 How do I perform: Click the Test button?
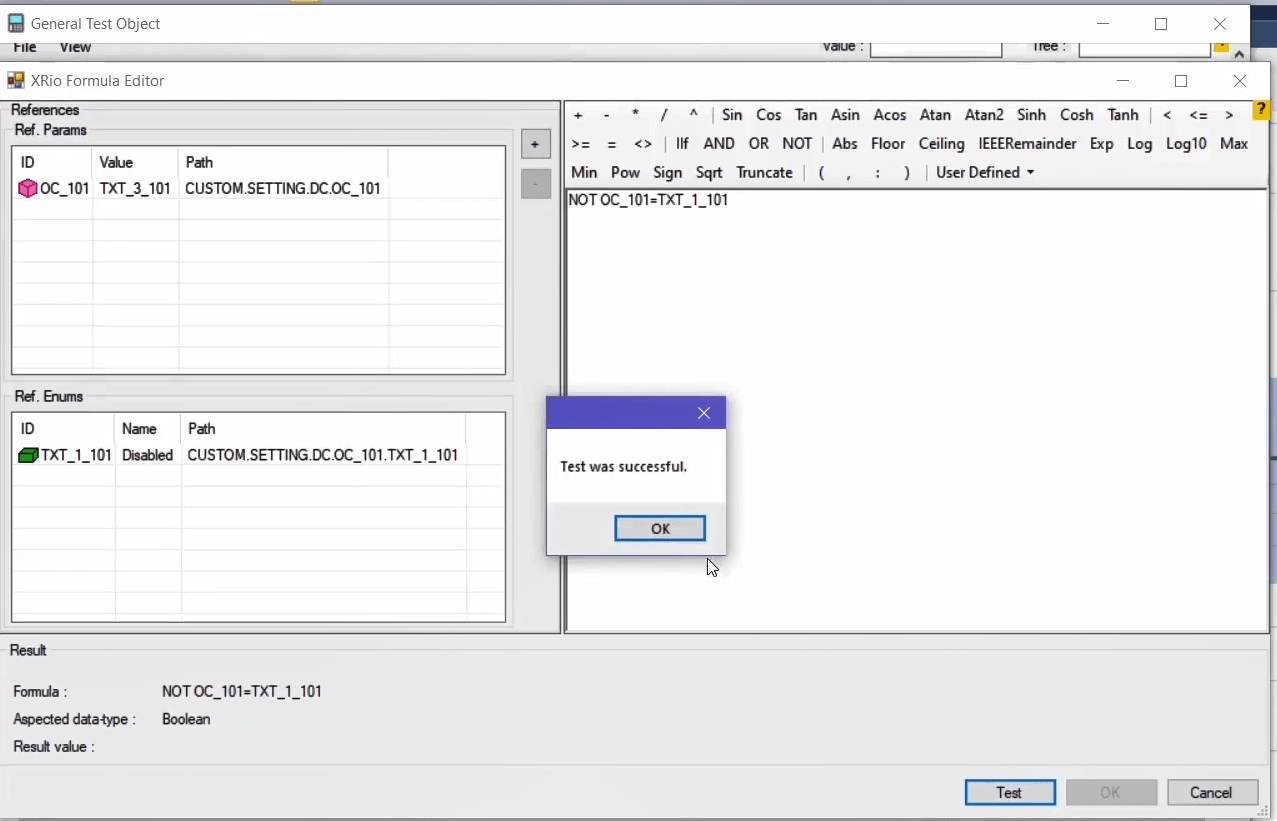(x=1009, y=793)
